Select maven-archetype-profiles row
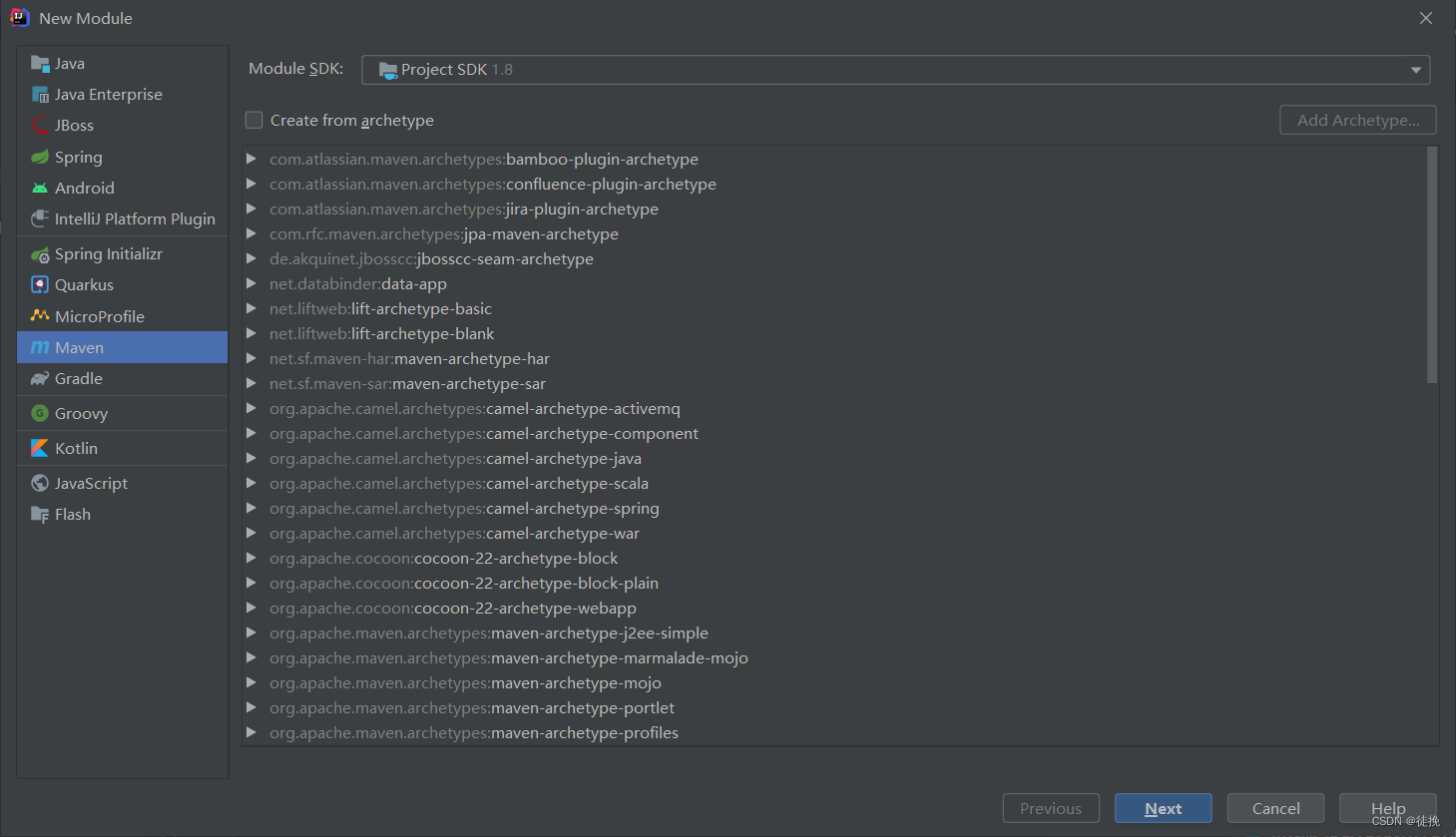This screenshot has height=837, width=1456. tap(834, 733)
